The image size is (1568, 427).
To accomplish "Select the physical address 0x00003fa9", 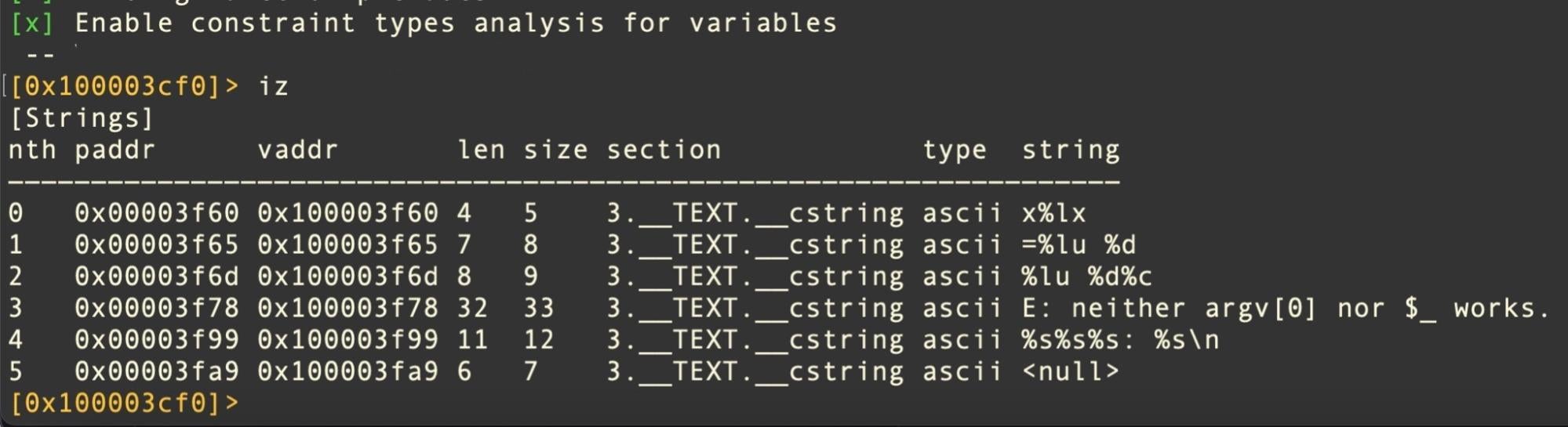I will (x=156, y=371).
